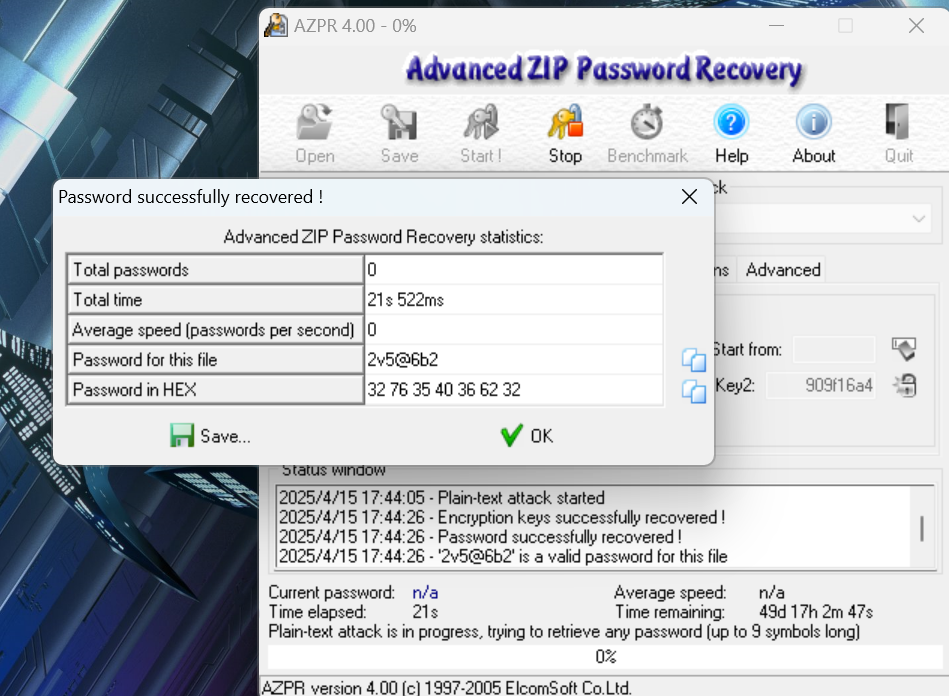This screenshot has height=696, width=949.
Task: Copy the recovered password to clipboard
Action: pyautogui.click(x=694, y=360)
